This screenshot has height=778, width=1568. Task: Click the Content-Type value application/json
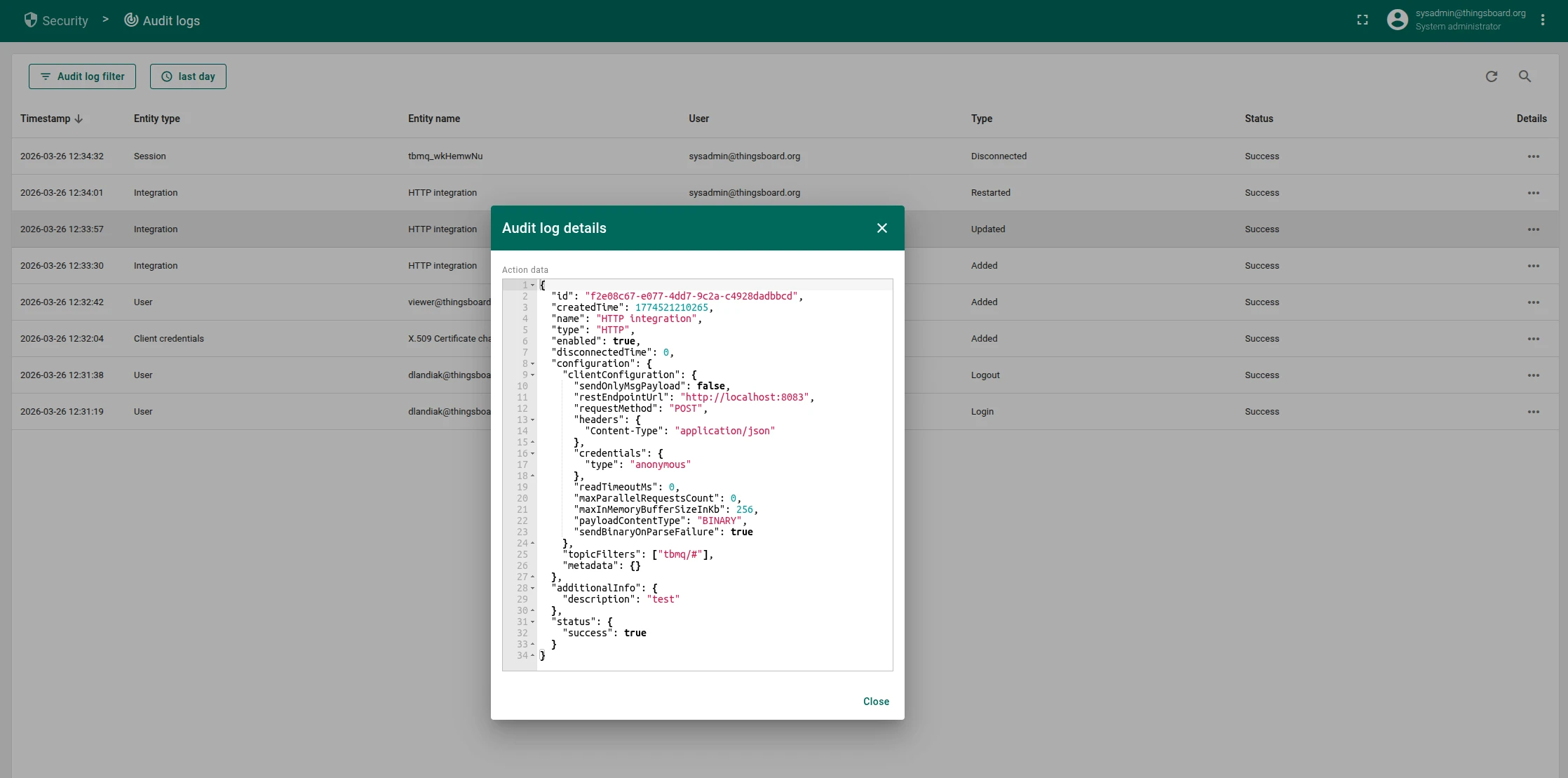pos(725,431)
